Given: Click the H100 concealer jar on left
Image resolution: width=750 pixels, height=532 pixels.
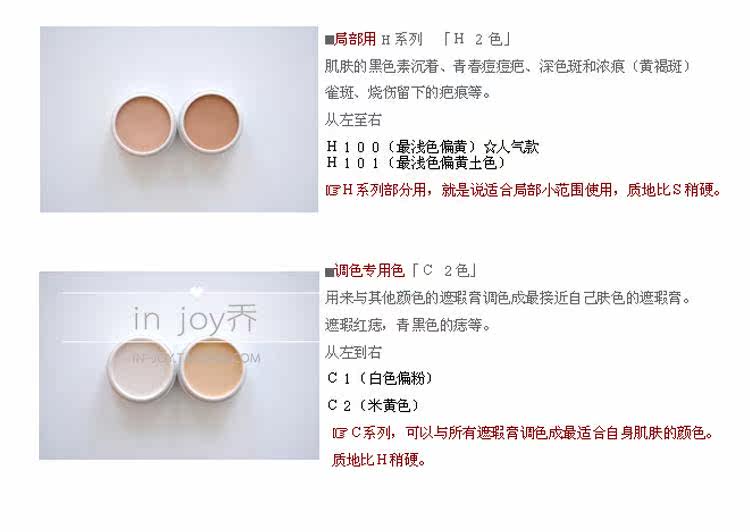Looking at the screenshot, I should (143, 123).
